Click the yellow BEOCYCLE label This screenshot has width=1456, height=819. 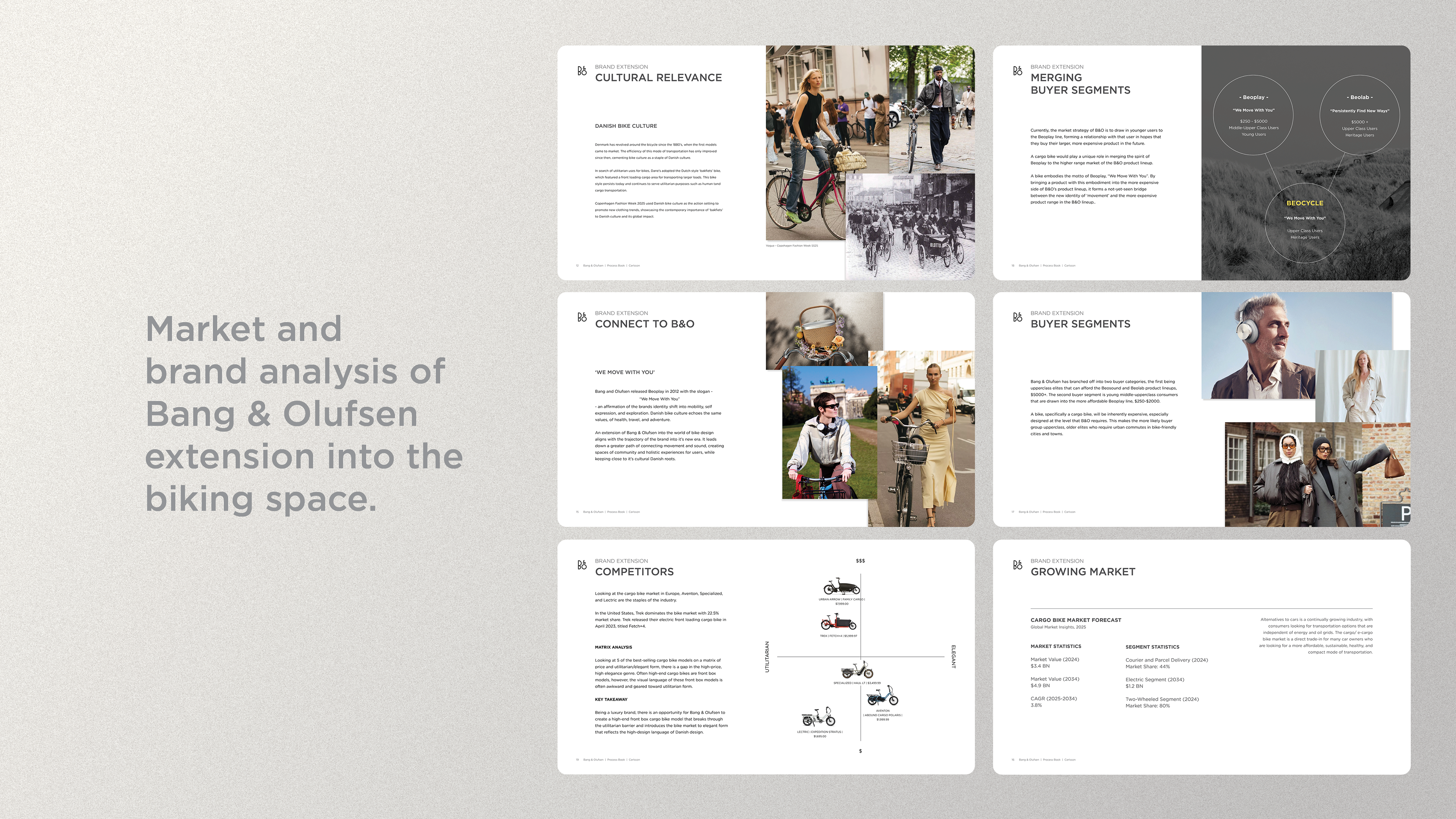tap(1304, 203)
